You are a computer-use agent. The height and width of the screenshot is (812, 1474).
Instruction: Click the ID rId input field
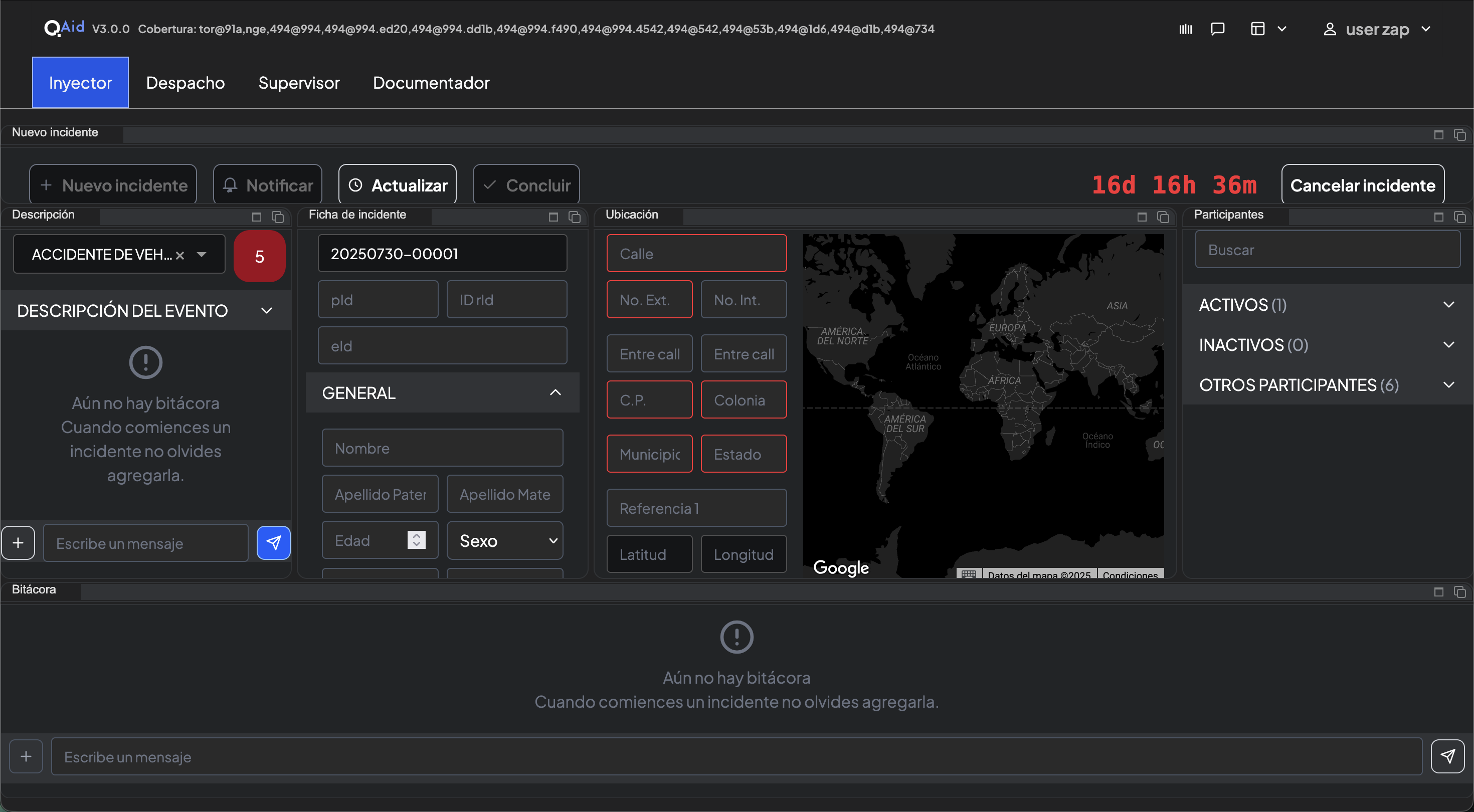(506, 299)
